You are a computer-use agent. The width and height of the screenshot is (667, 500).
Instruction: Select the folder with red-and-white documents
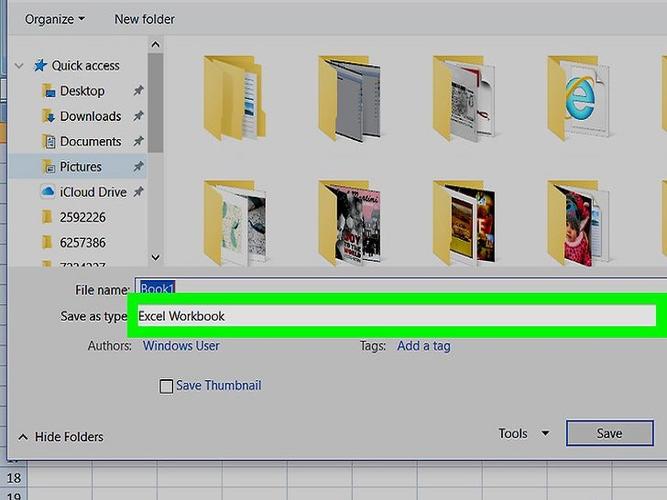pos(464,98)
